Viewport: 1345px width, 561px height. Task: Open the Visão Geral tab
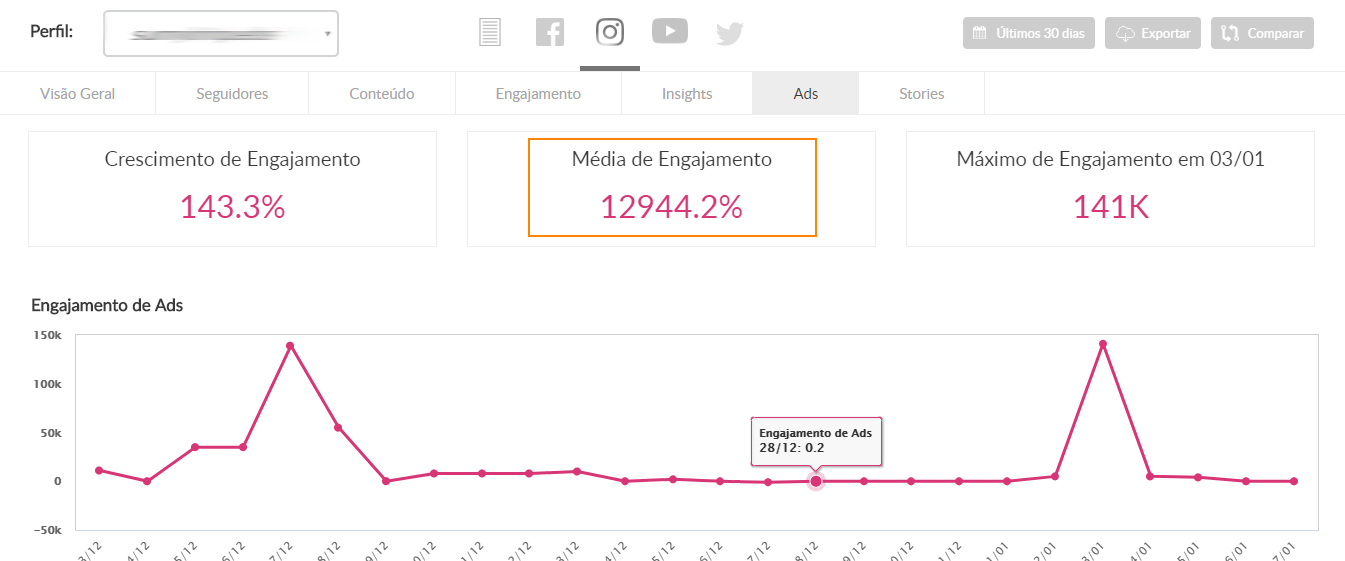[x=77, y=93]
